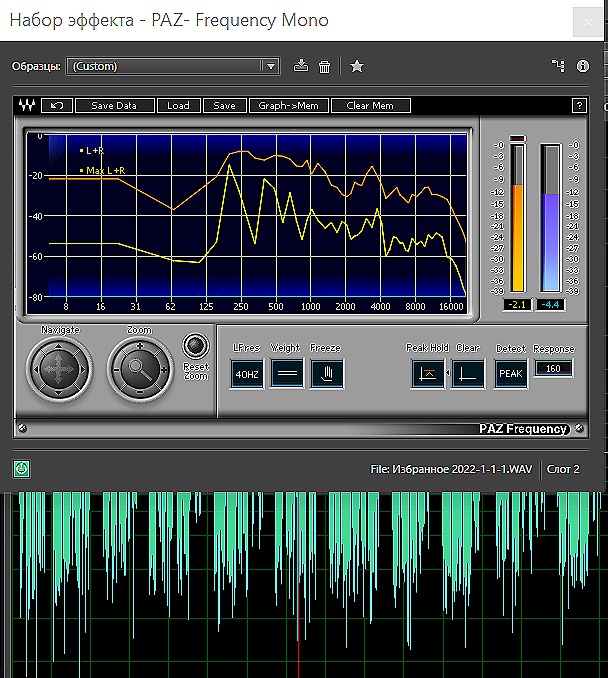Click the -2.1 peak readout

[517, 304]
